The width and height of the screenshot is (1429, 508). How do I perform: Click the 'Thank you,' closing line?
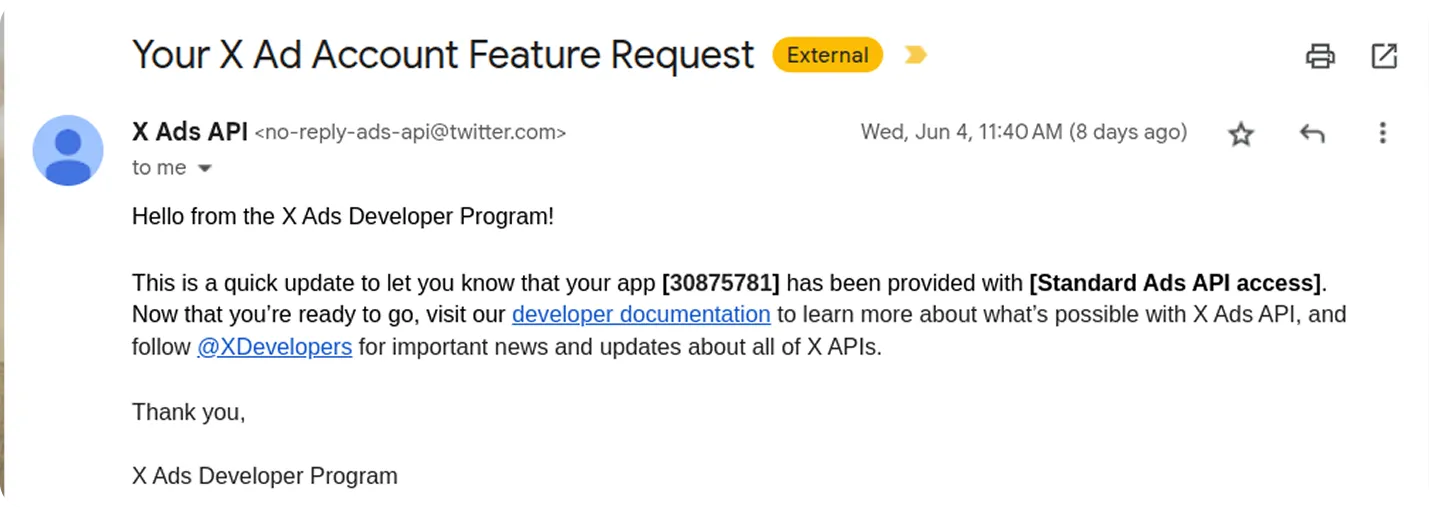189,412
